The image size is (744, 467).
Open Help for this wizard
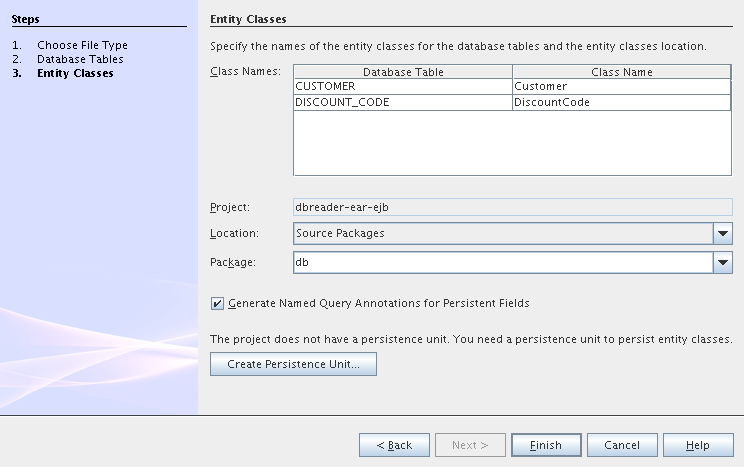coord(698,445)
